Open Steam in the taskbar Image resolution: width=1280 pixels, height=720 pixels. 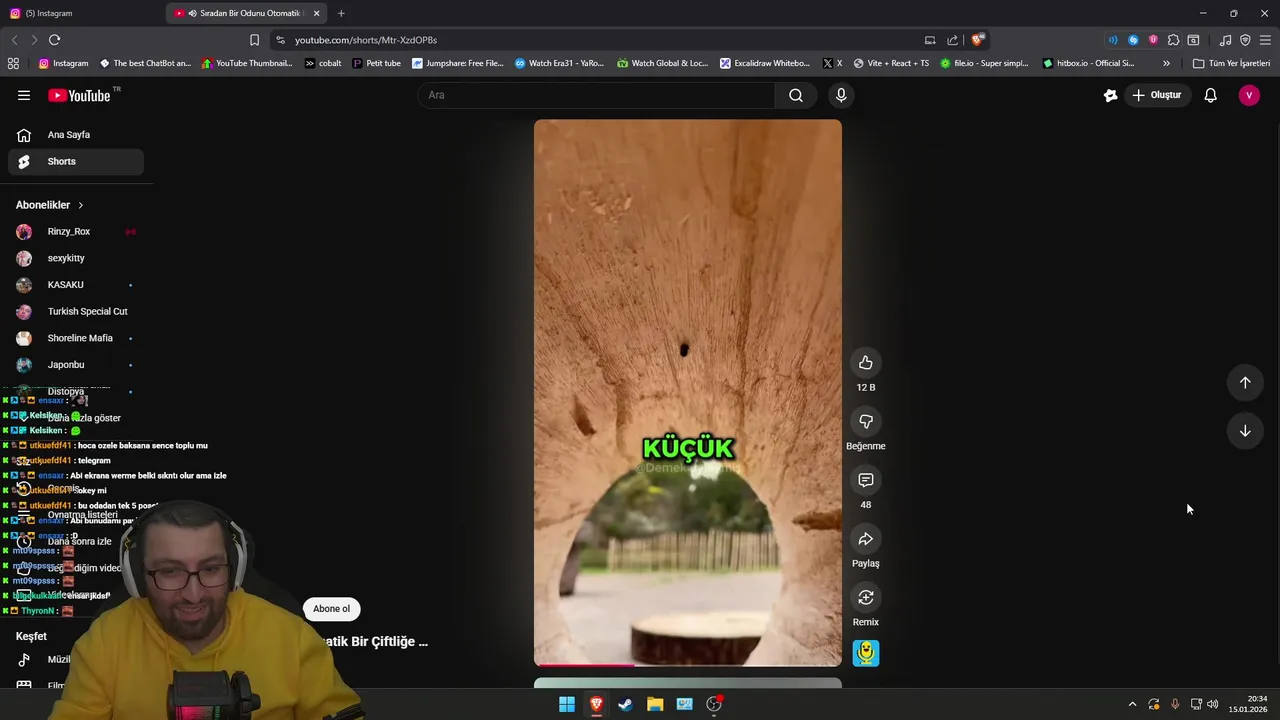pos(625,704)
